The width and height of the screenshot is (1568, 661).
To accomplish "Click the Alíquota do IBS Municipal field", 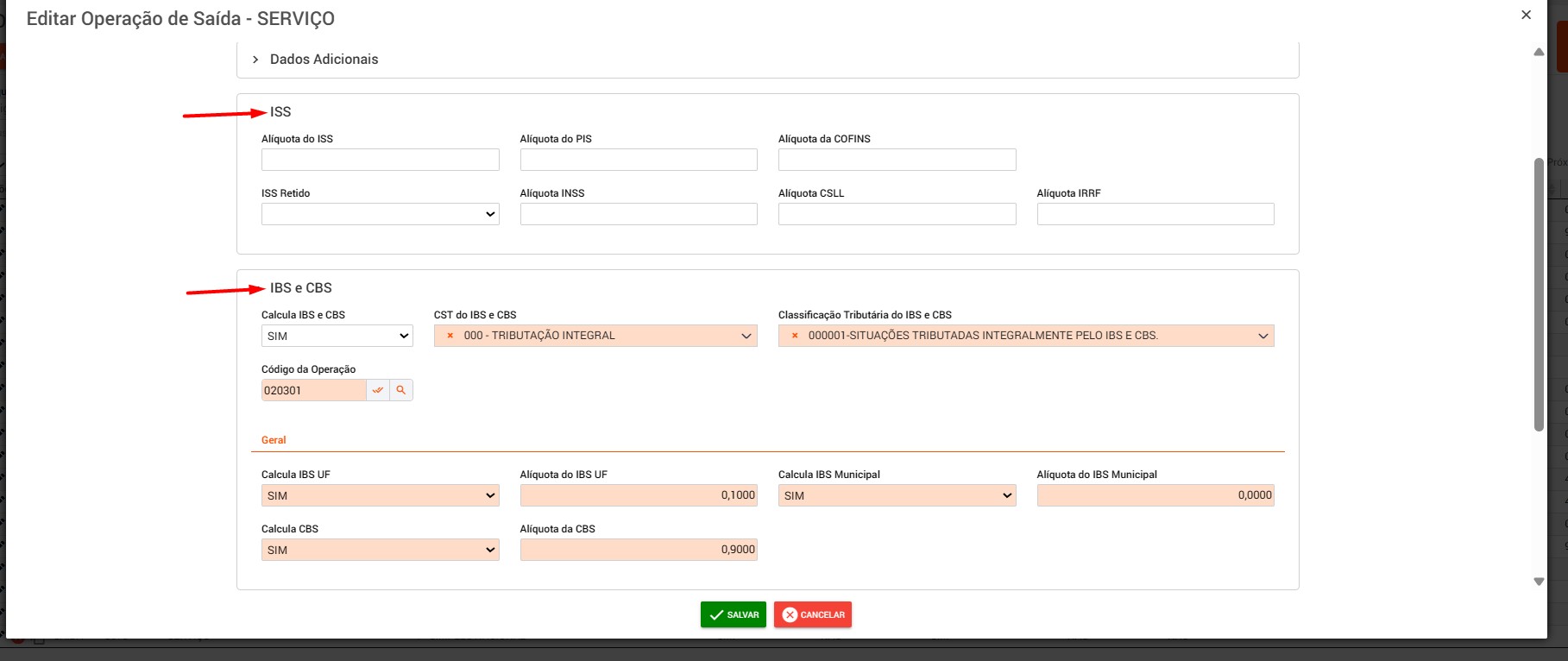I will pos(1156,495).
